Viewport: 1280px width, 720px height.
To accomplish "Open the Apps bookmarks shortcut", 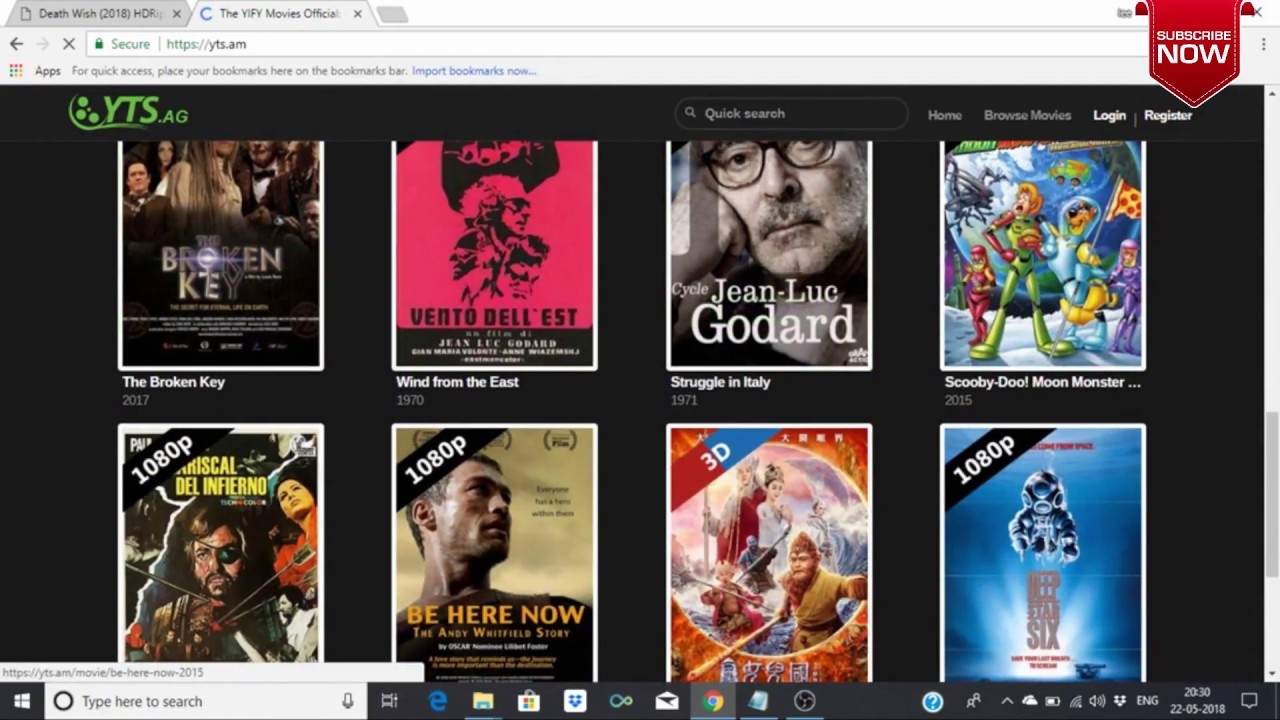I will click(35, 71).
